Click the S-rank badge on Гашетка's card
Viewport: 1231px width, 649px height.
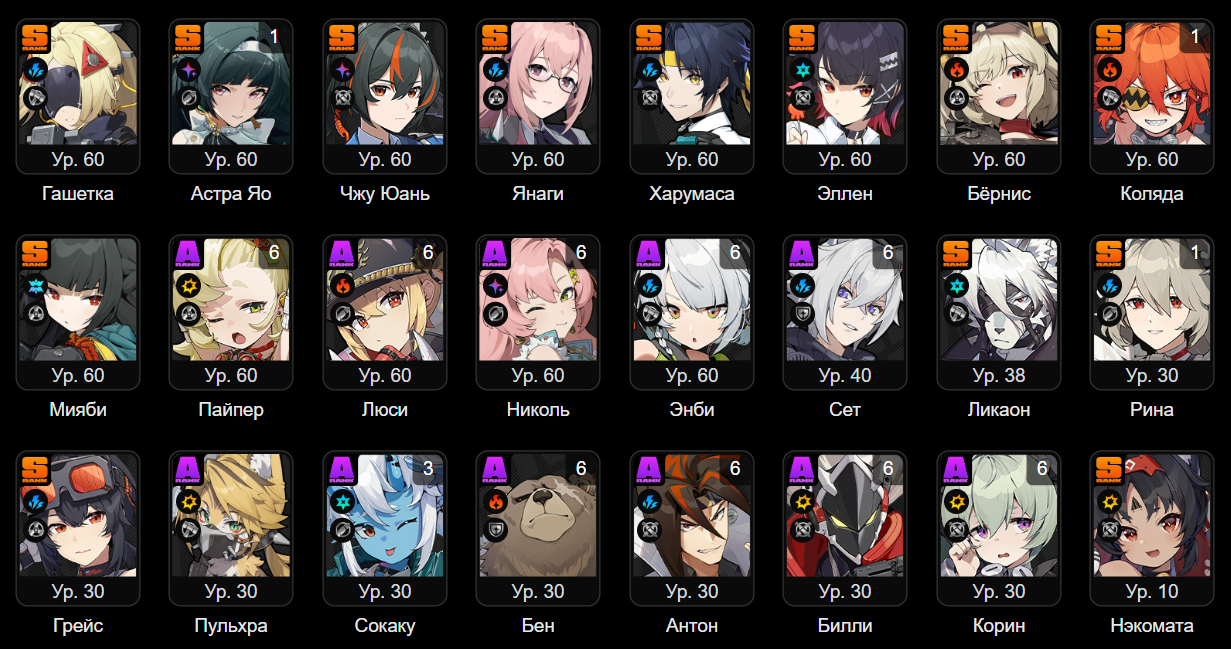34,37
